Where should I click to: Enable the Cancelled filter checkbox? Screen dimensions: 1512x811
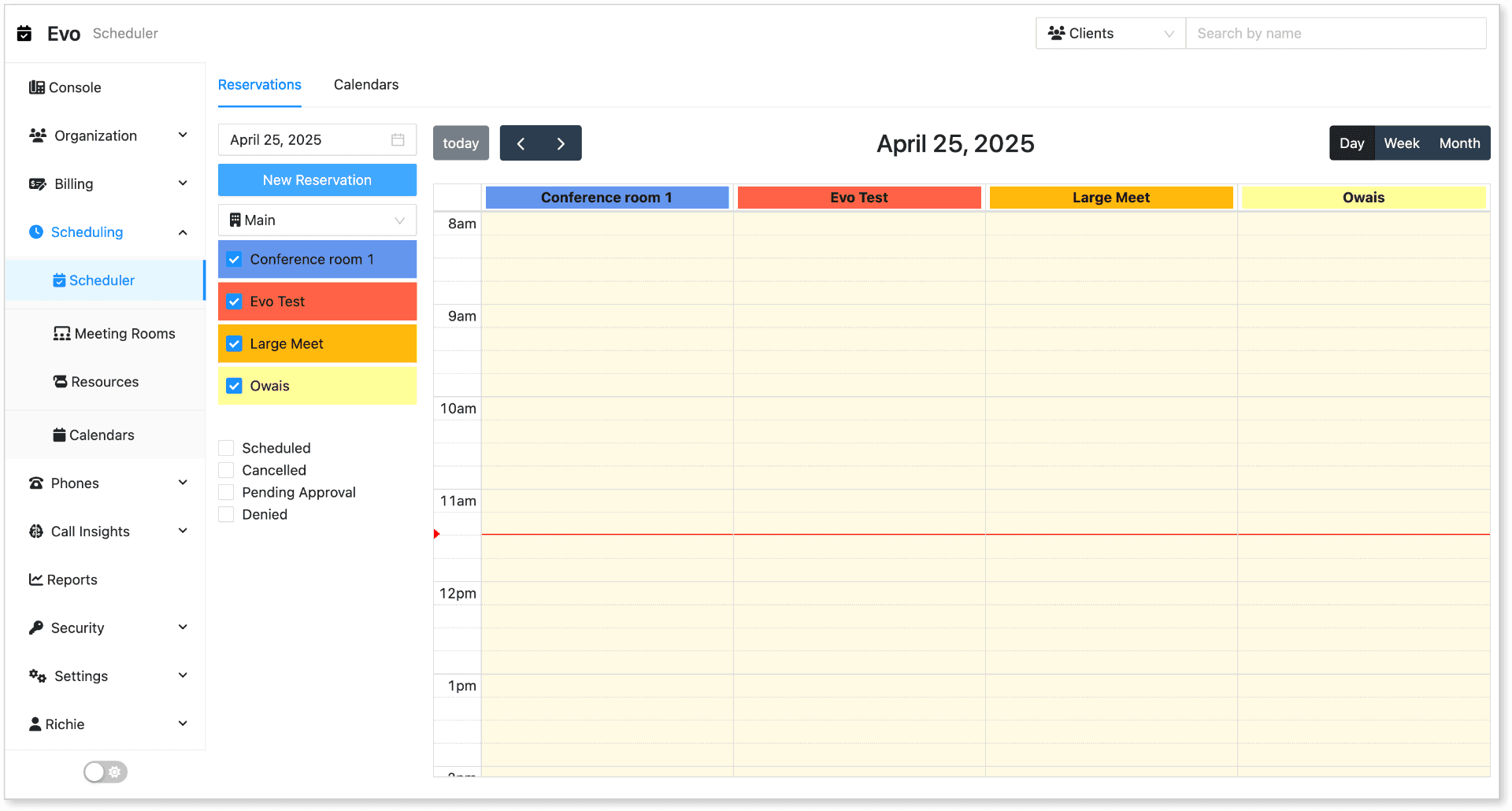point(226,470)
